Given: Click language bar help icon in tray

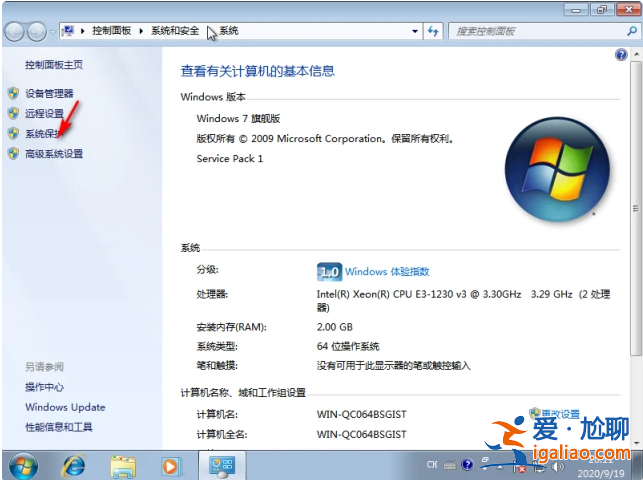Looking at the screenshot, I should [x=467, y=464].
